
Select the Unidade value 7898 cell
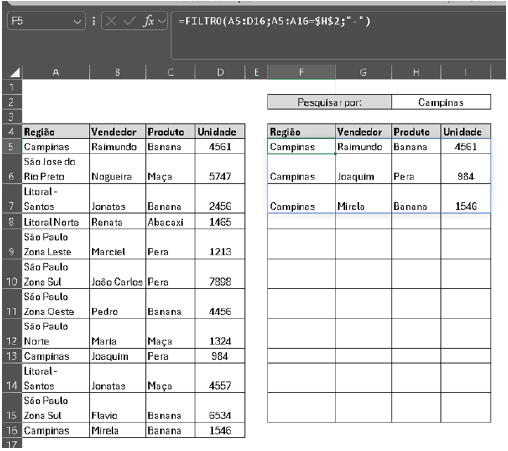tap(220, 274)
